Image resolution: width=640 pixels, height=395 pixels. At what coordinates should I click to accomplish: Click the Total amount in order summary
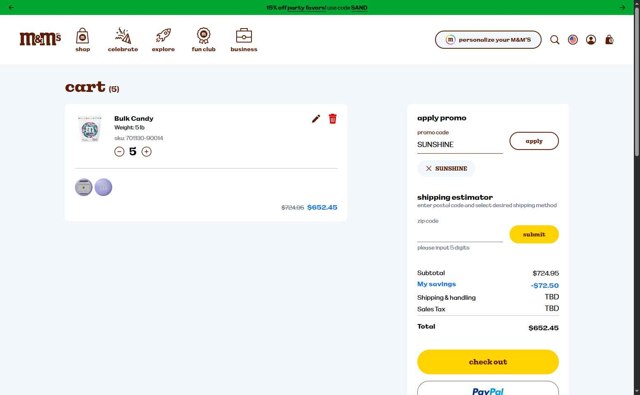[x=543, y=328]
